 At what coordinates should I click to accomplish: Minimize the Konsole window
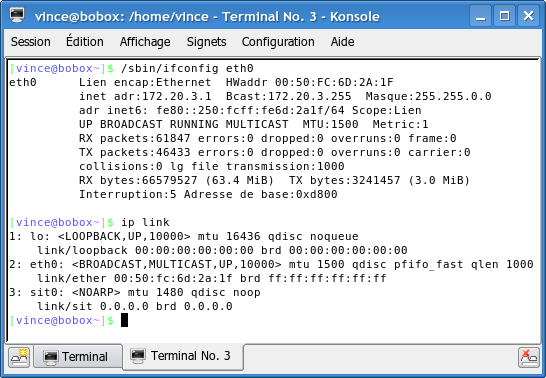point(481,16)
